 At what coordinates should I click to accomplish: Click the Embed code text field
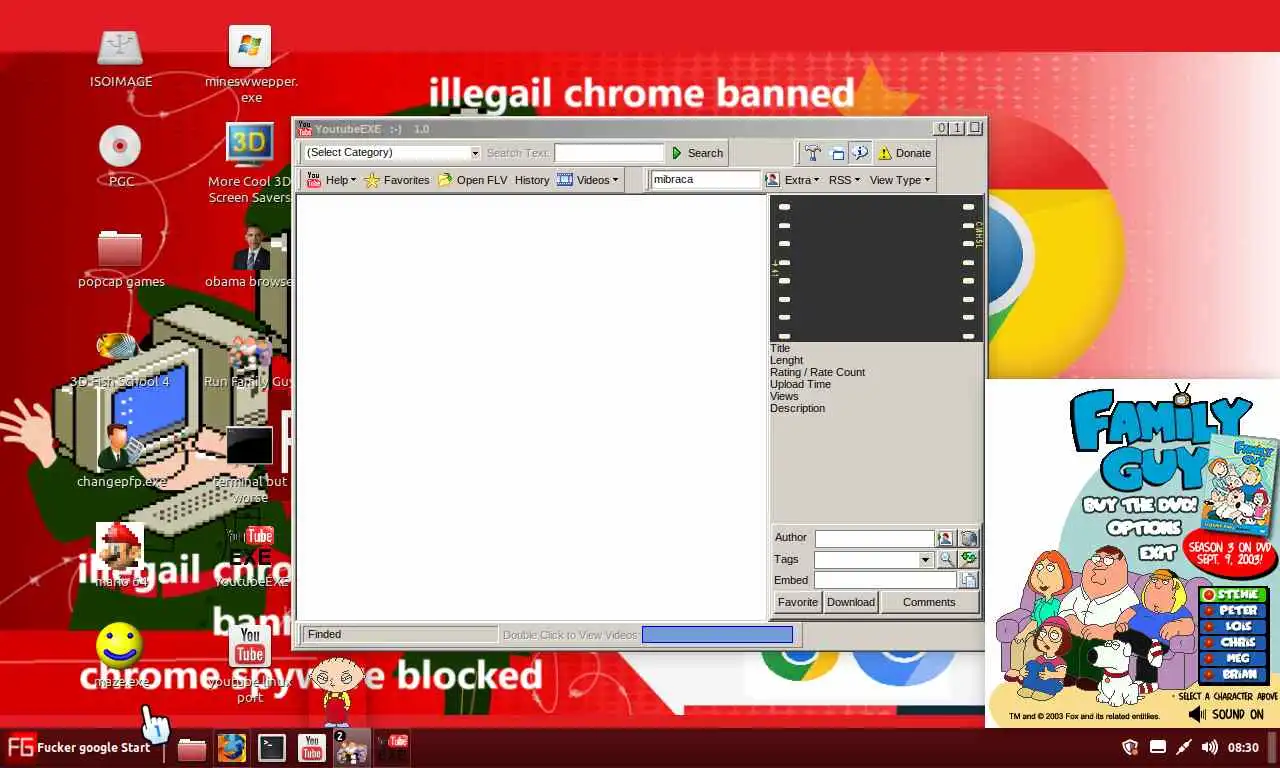886,580
